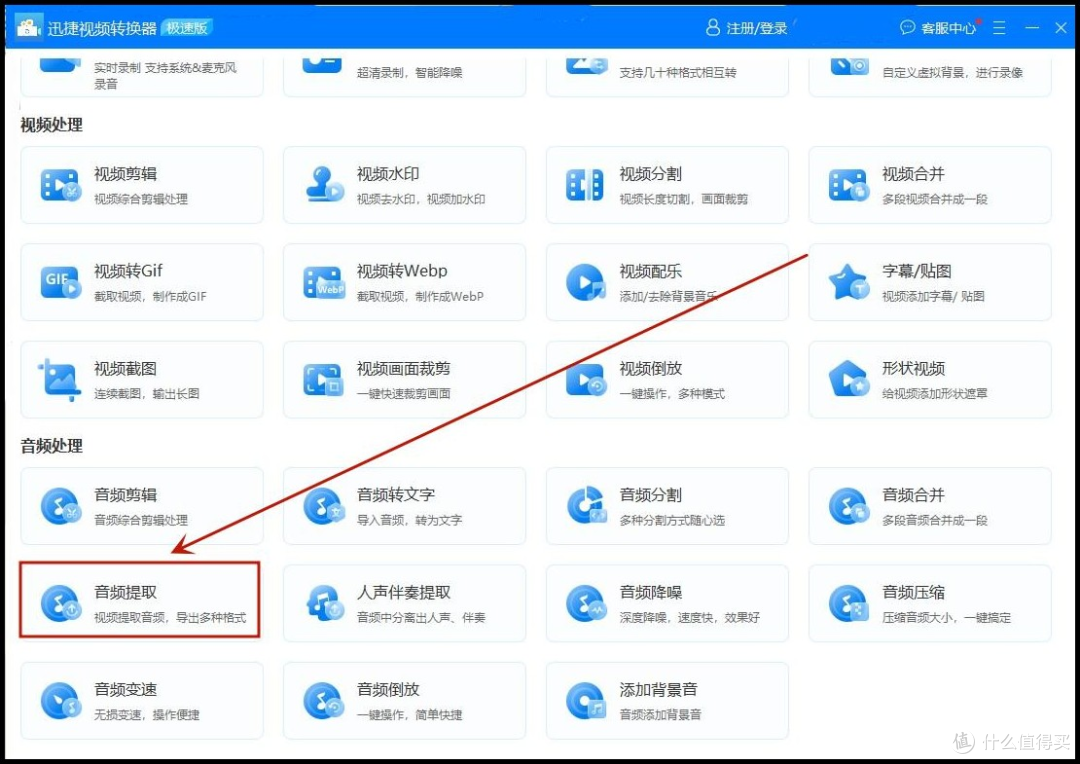Select the 字幕/贴图 title text
1080x764 pixels.
tap(916, 271)
